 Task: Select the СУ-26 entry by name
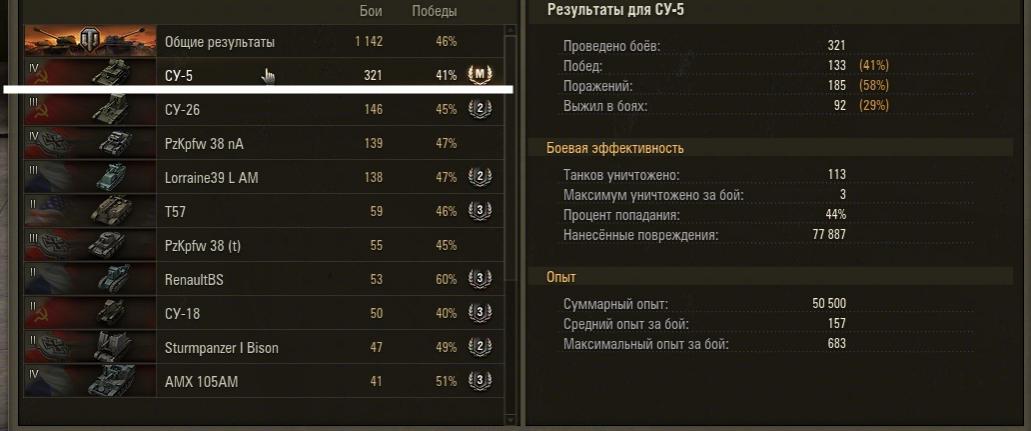tap(182, 109)
